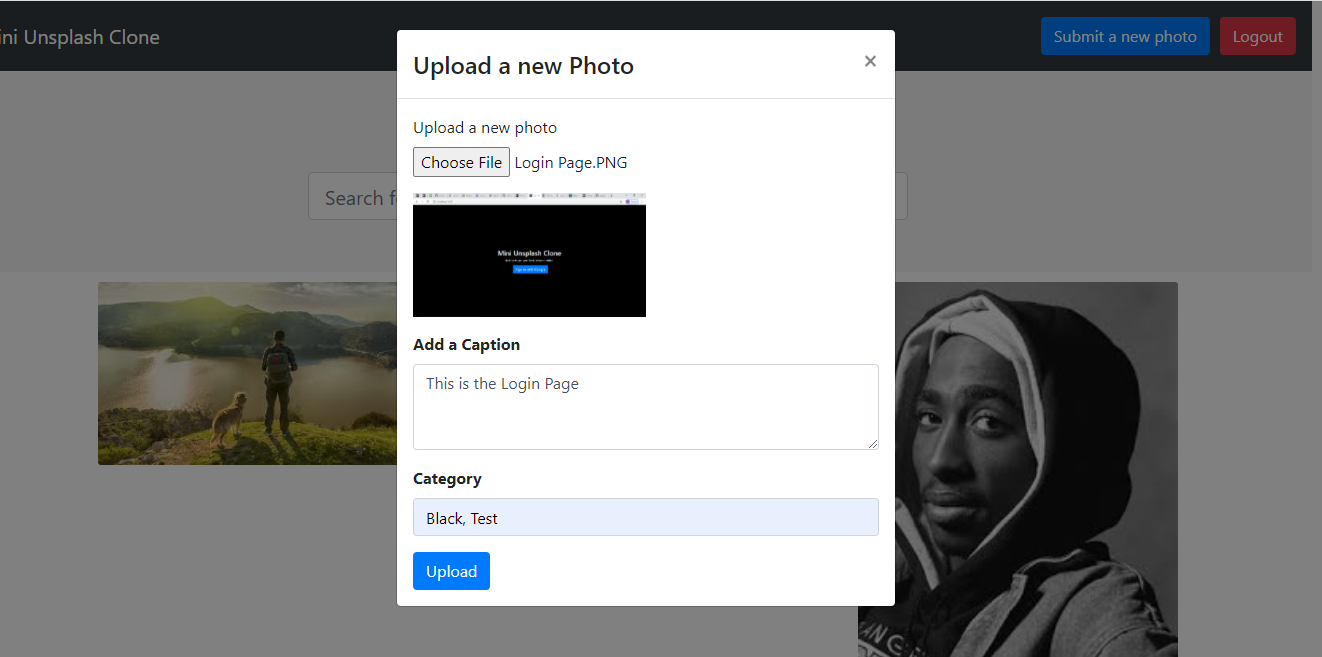
Task: Click the caption text This is the Login Page
Action: [502, 383]
